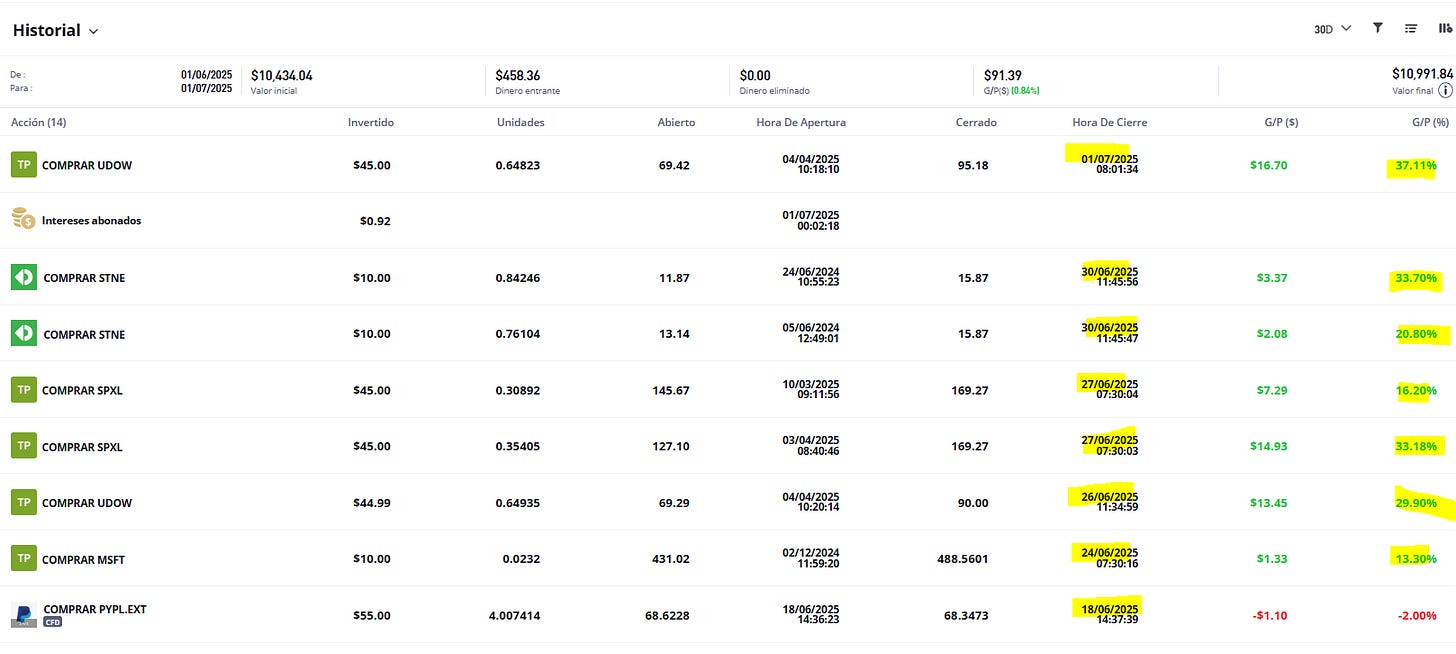Open COMPRAR SPXL opened 10/03/2025
The image size is (1456, 654).
82,390
